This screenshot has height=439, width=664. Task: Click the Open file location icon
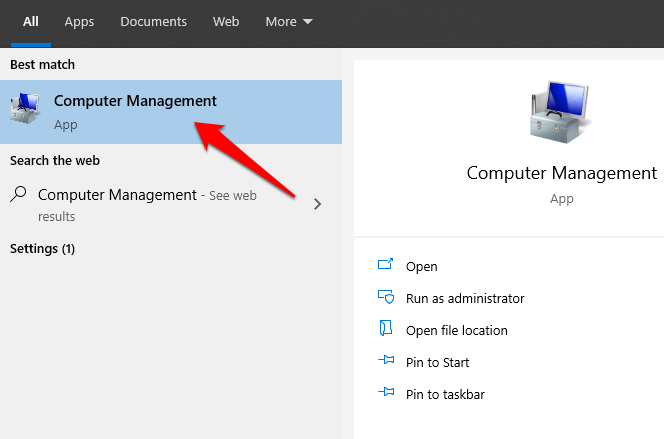point(385,328)
